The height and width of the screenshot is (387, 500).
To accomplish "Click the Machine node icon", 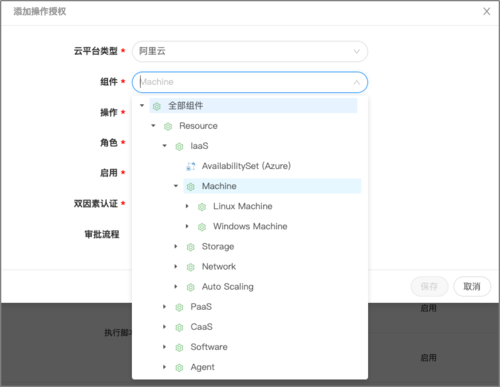I will pos(191,187).
